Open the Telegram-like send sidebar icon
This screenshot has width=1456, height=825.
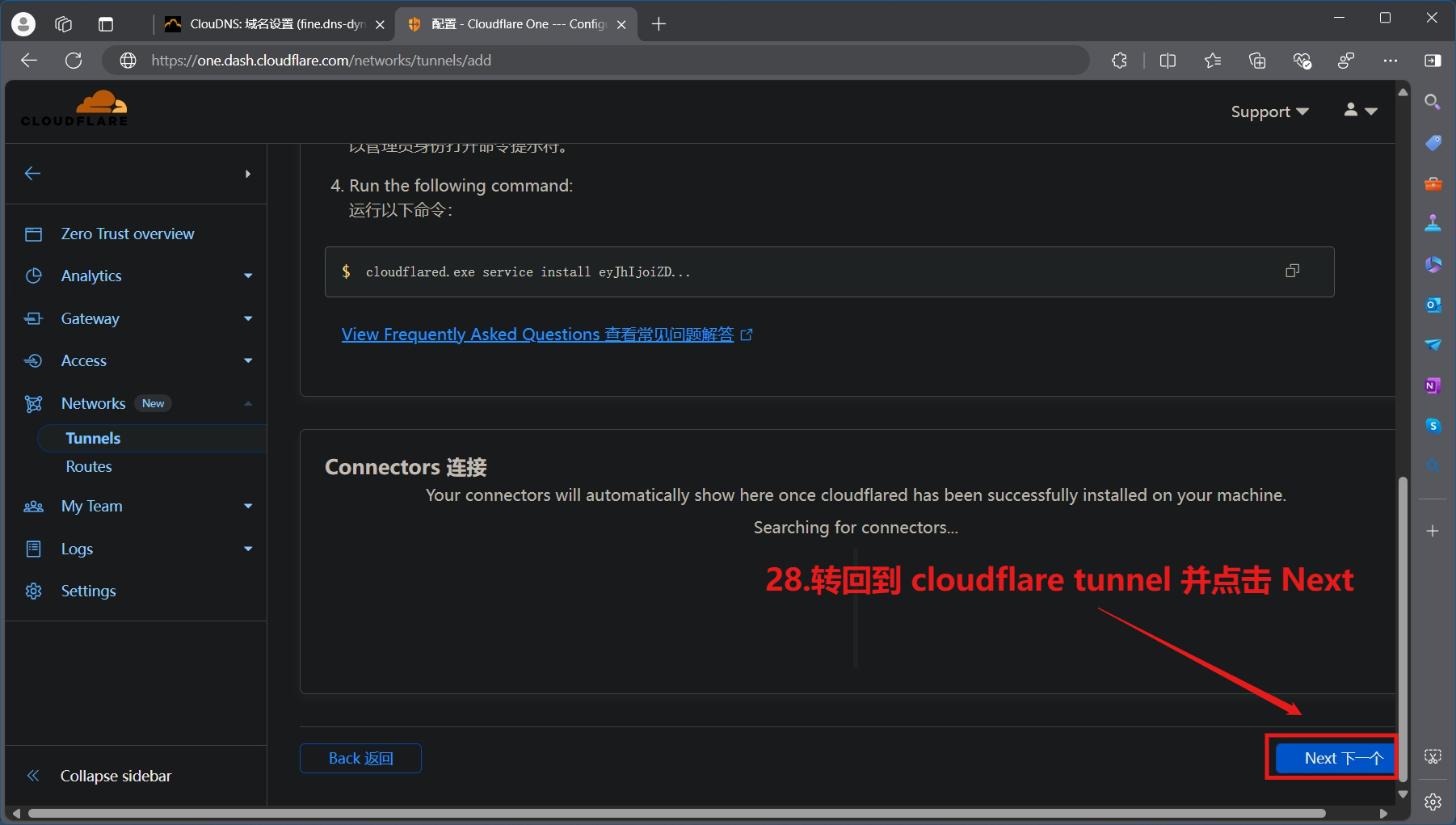1433,345
